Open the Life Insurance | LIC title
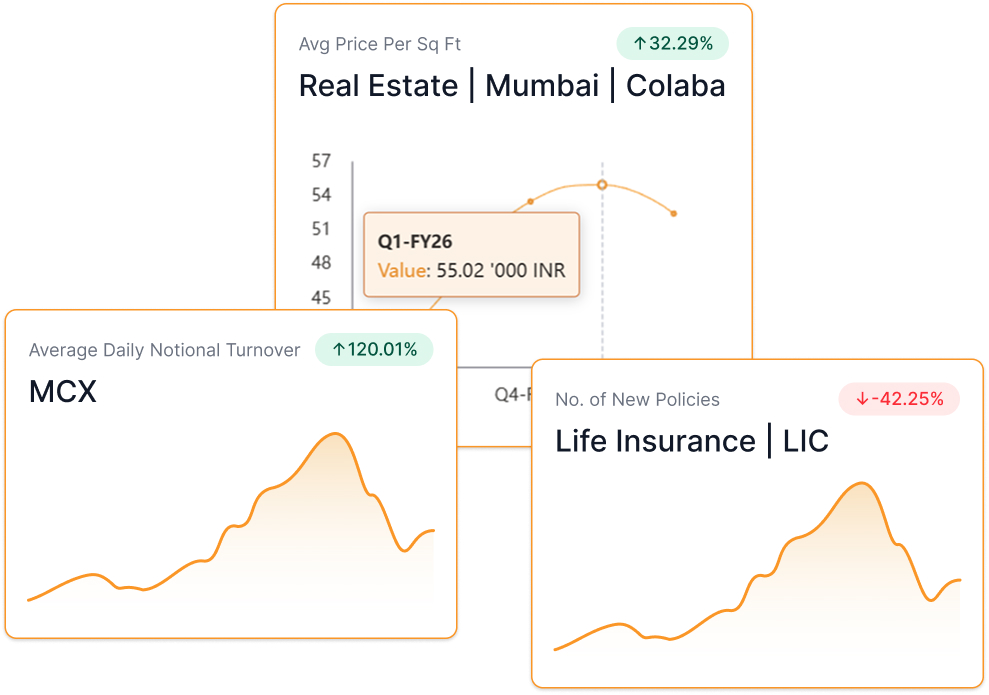989x695 pixels. [x=692, y=442]
